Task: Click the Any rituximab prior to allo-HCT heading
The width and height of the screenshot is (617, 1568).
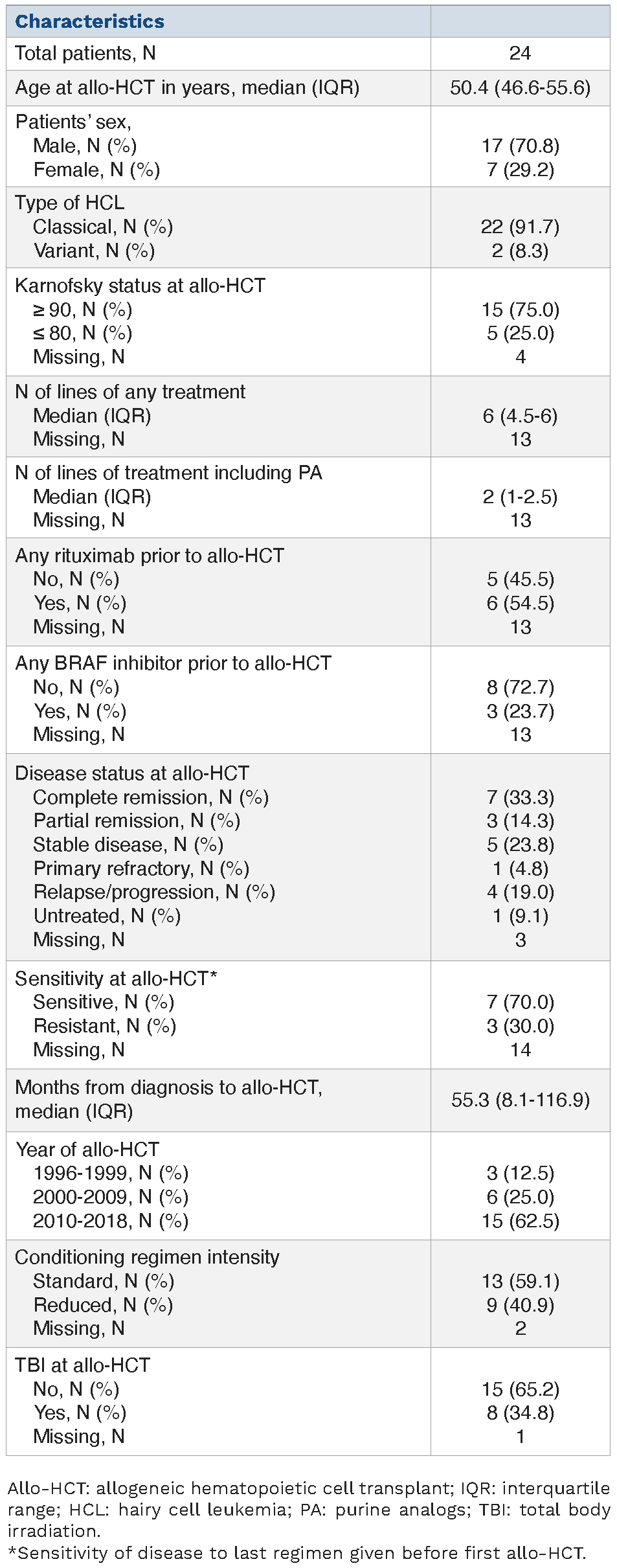Action: pos(150,556)
